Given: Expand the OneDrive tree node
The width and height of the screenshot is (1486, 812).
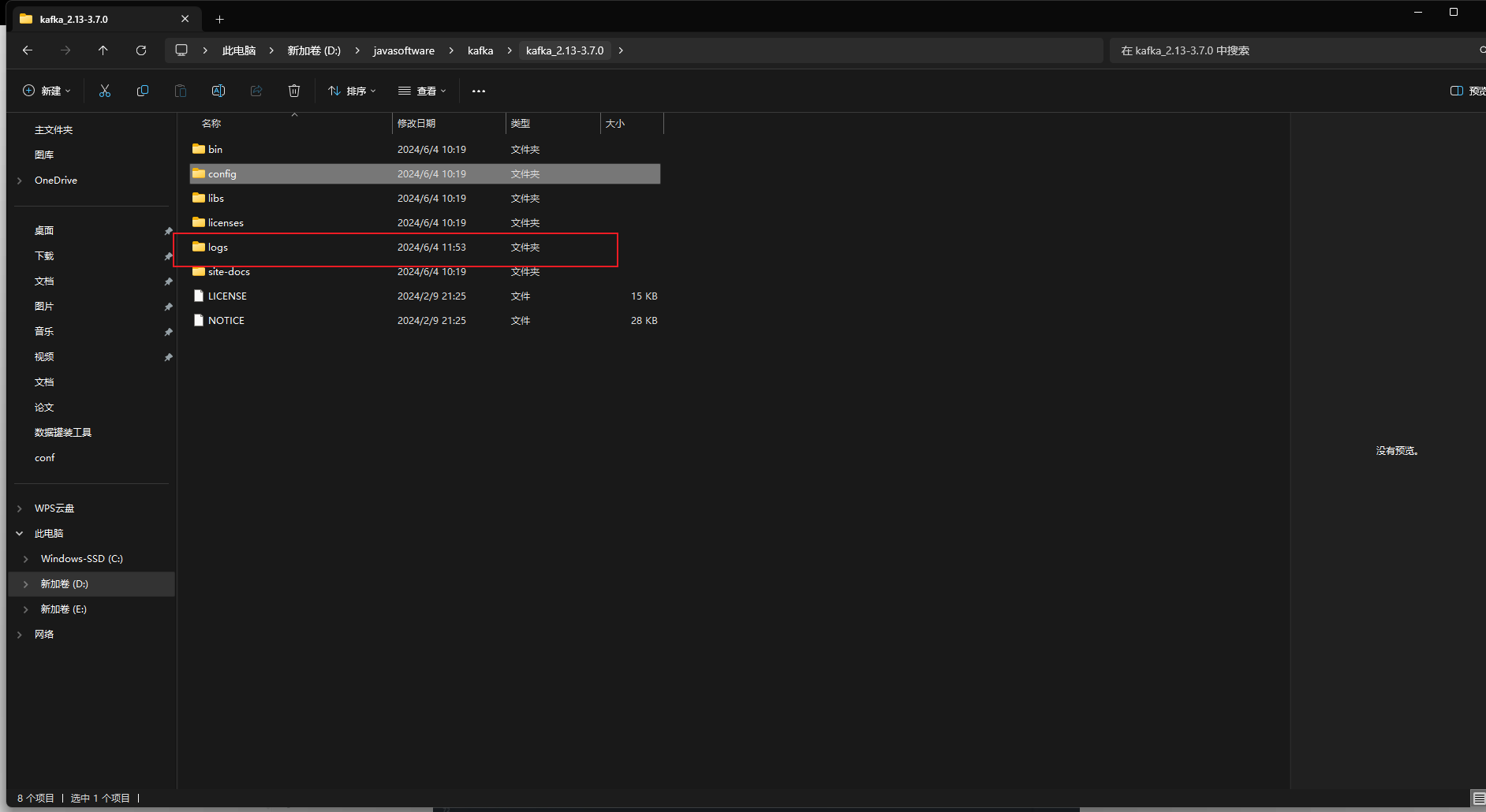Looking at the screenshot, I should [20, 181].
